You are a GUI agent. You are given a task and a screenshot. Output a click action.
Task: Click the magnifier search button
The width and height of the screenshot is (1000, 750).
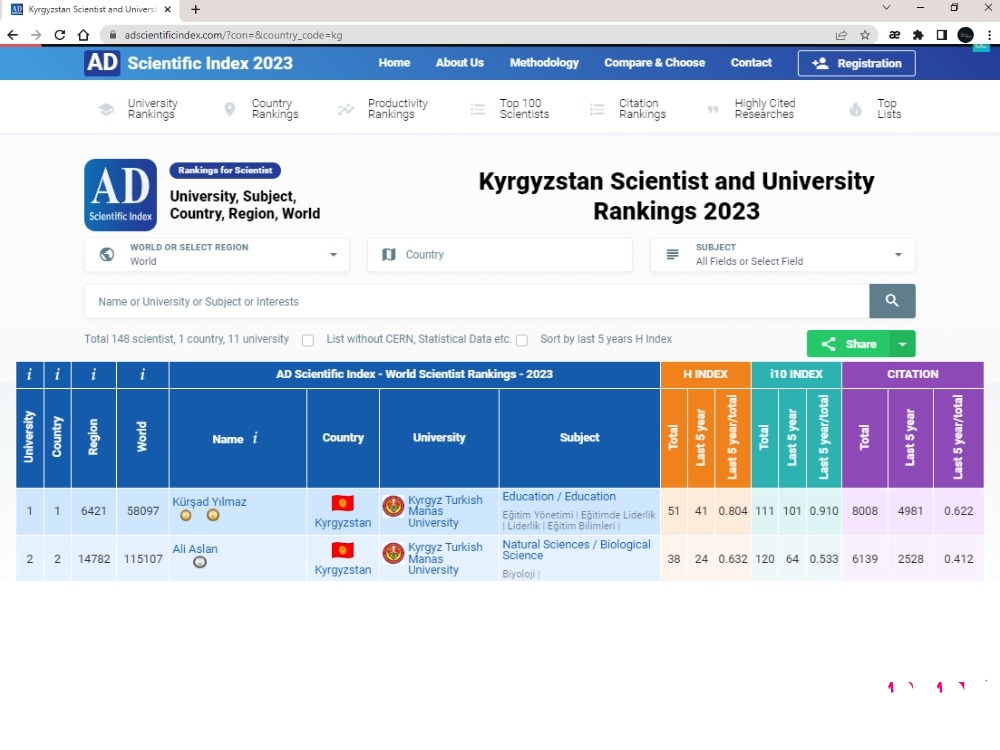(x=892, y=301)
